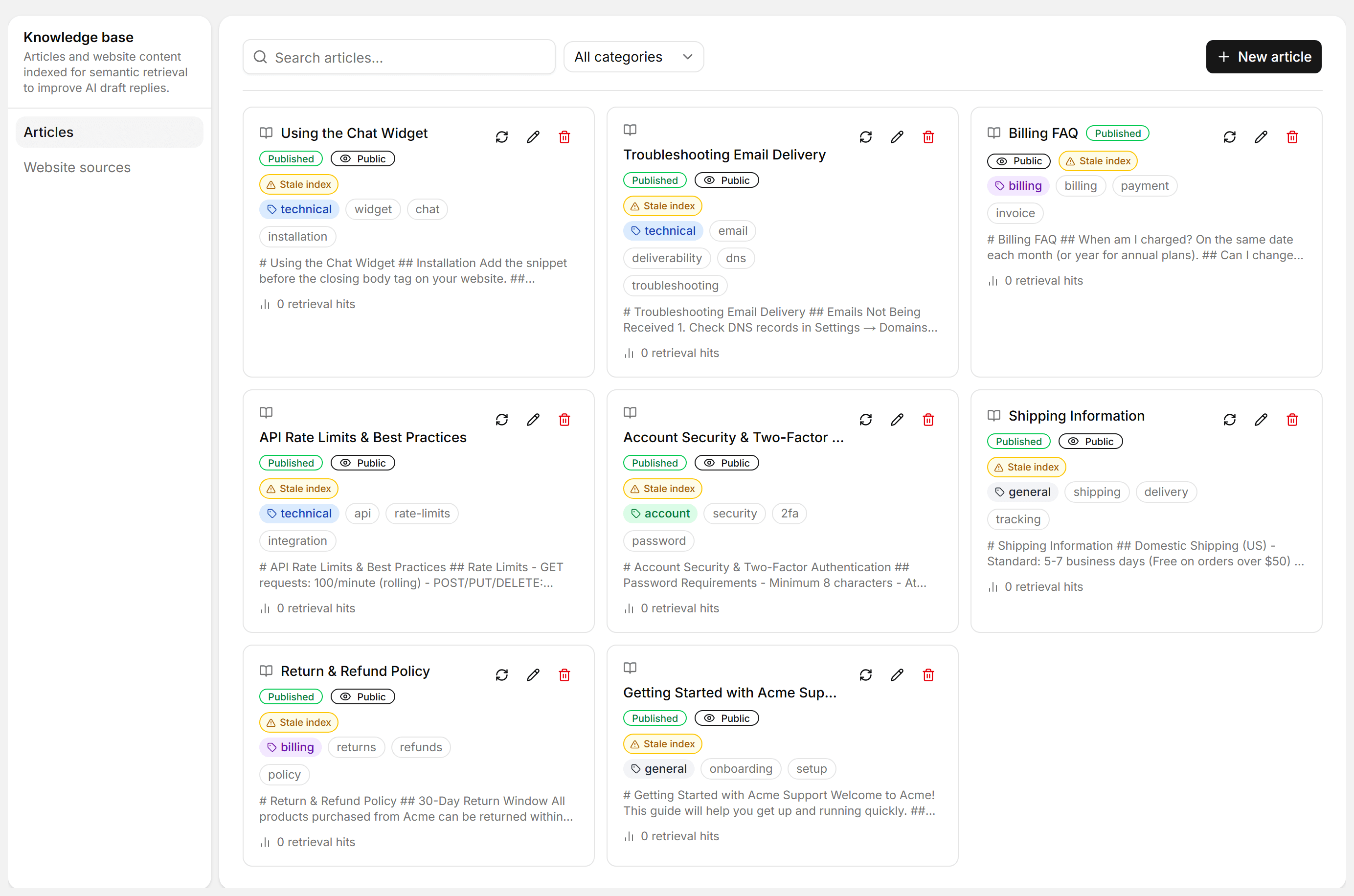1354x896 pixels.
Task: Click the book icon beside Shipping Information
Action: (994, 415)
